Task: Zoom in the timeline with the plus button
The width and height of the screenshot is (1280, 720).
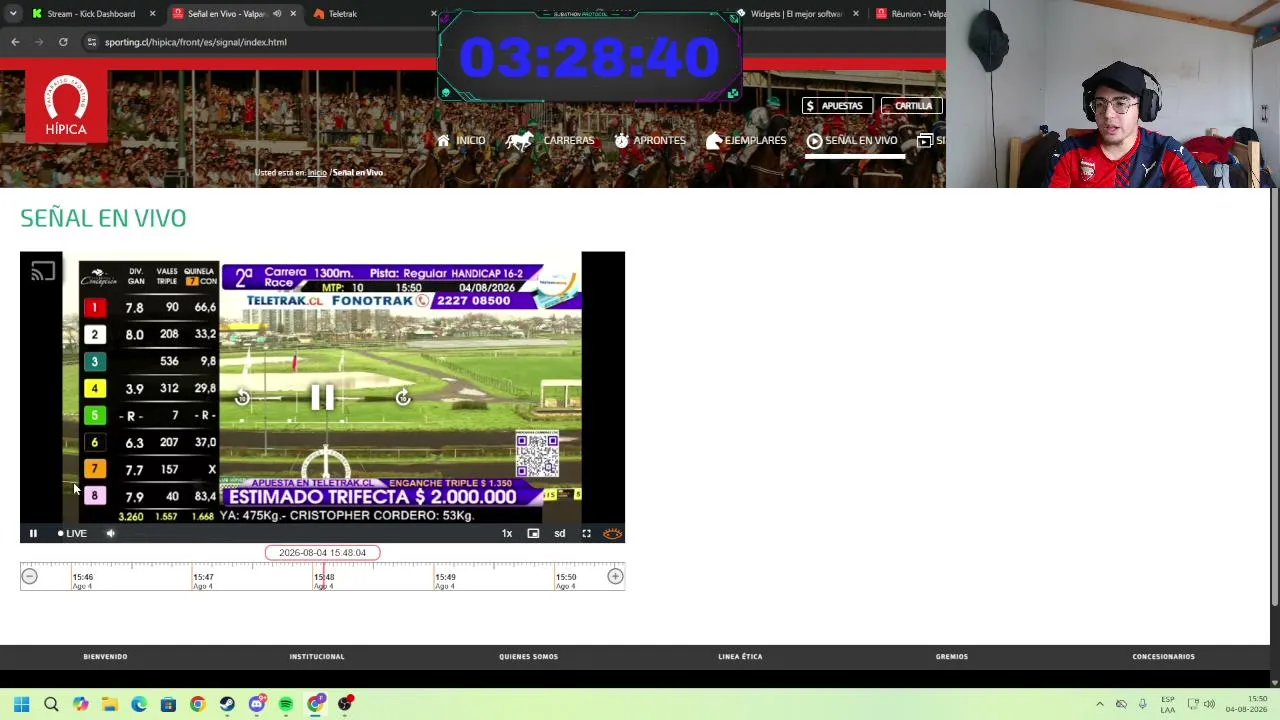Action: pyautogui.click(x=615, y=576)
